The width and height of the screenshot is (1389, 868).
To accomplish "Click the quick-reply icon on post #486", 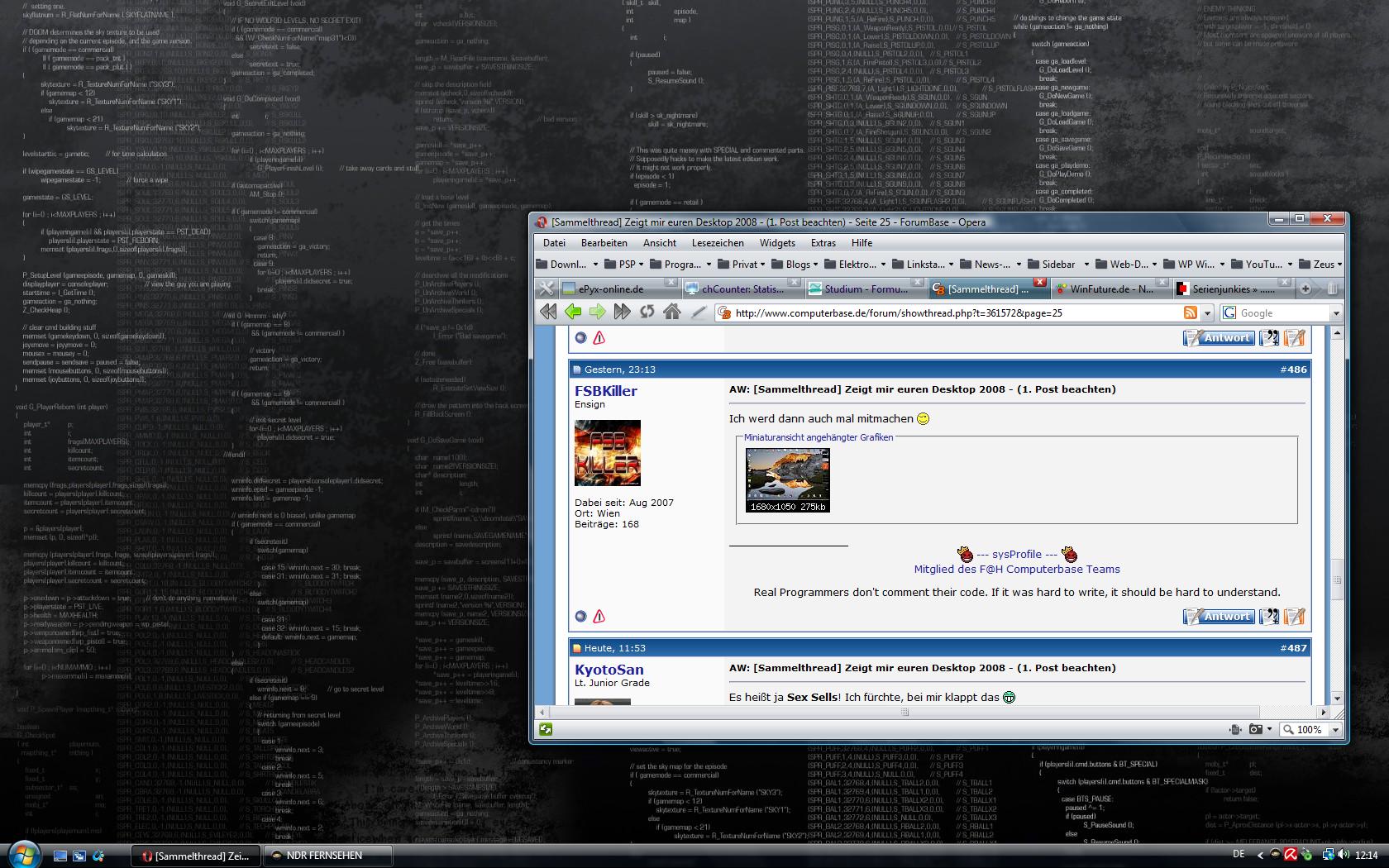I will (1295, 617).
